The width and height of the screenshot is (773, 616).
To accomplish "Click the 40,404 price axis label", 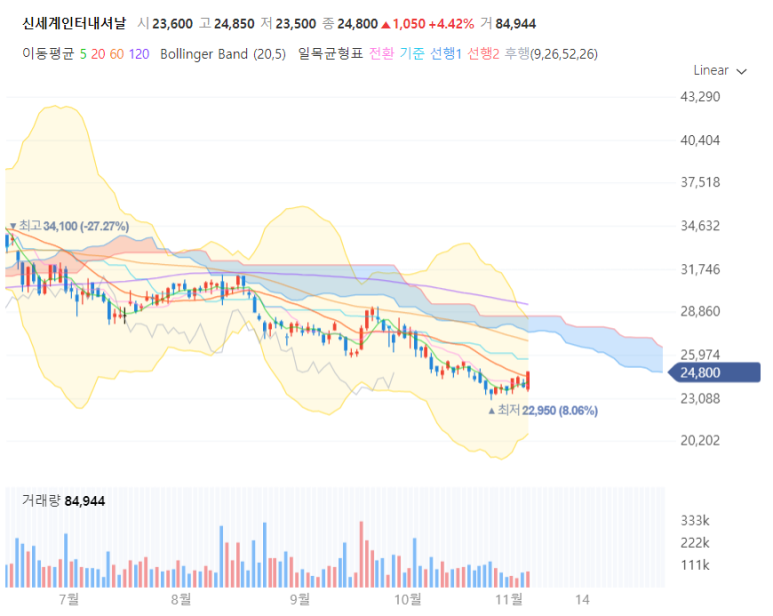I will coord(700,140).
